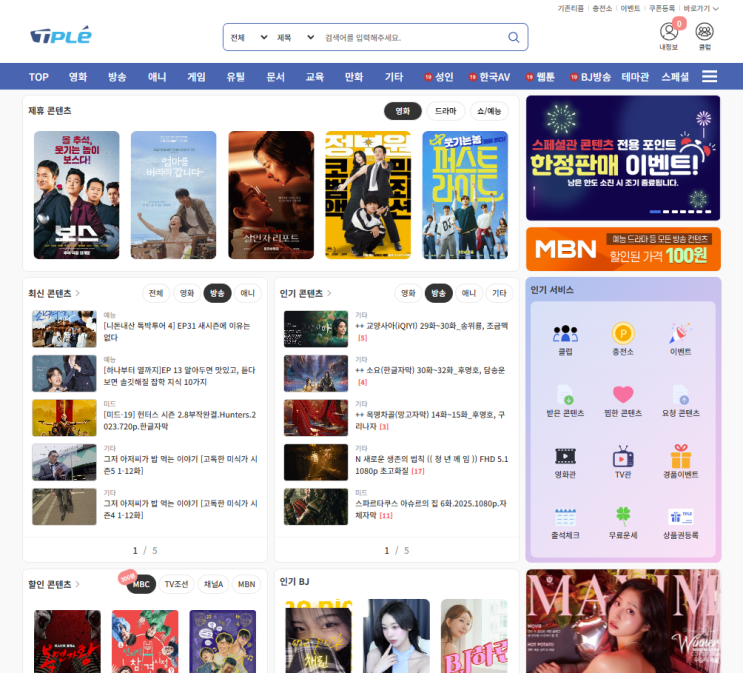The width and height of the screenshot is (743, 673).
Task: Select 채널A filter in 할인 콘텐츠
Action: point(213,584)
